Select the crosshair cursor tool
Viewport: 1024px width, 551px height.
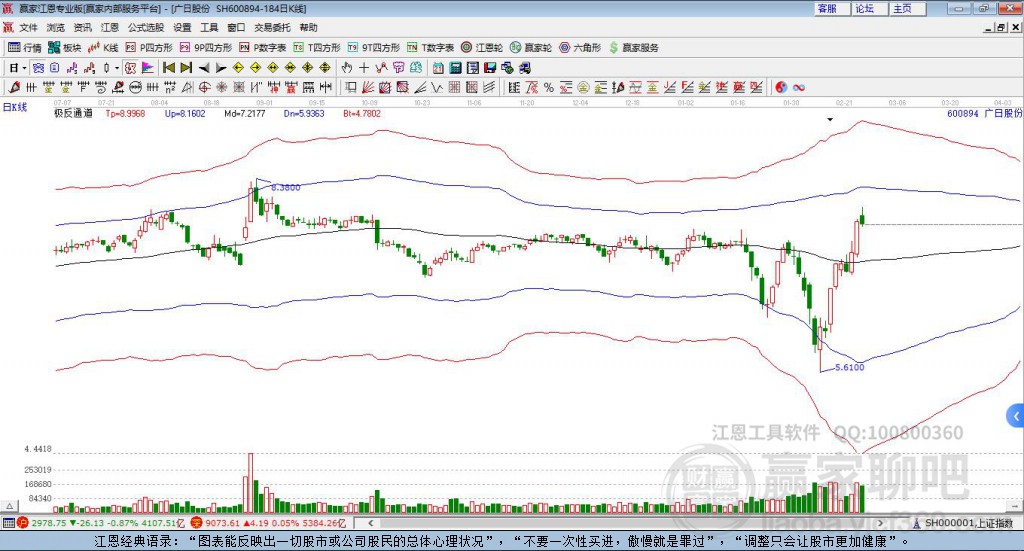[x=364, y=68]
